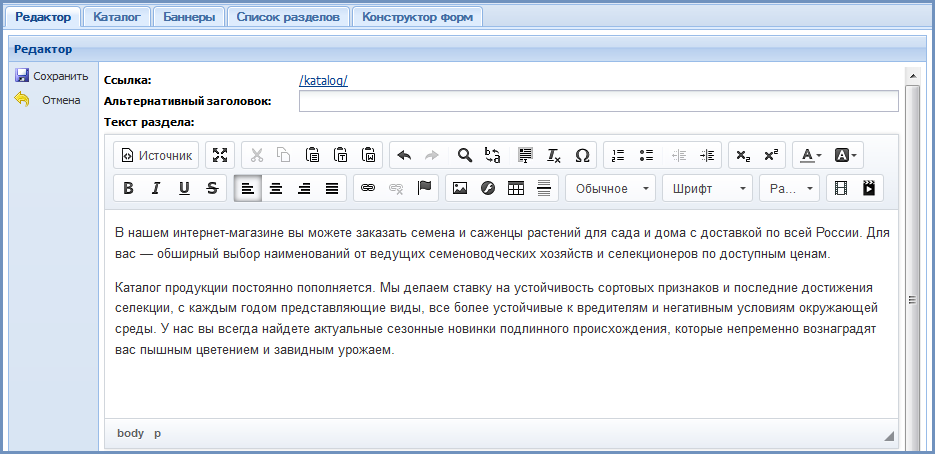Click the Insert link chain icon
935x454 pixels.
pos(367,187)
